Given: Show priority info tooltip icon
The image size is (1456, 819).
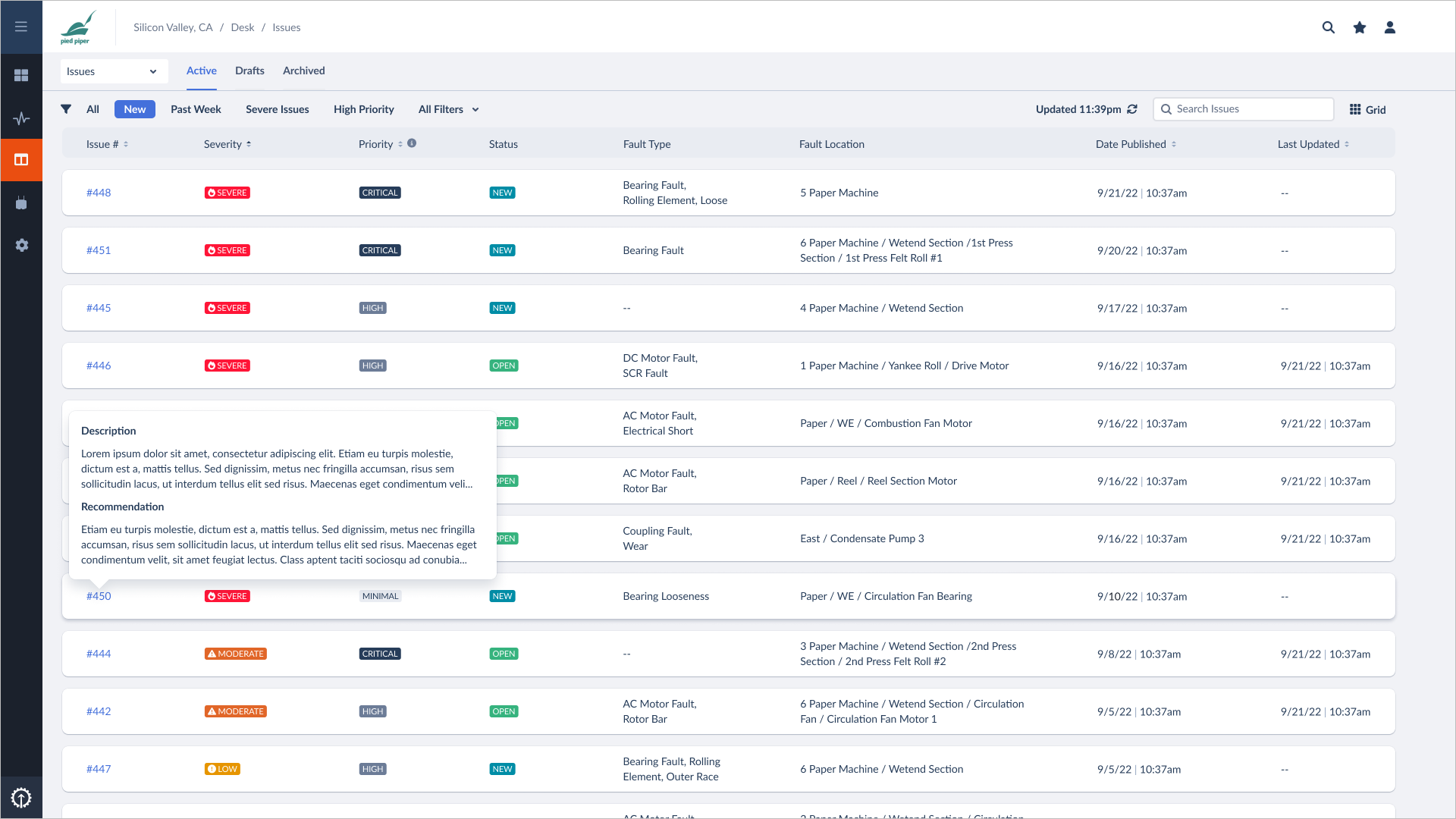Looking at the screenshot, I should click(412, 143).
